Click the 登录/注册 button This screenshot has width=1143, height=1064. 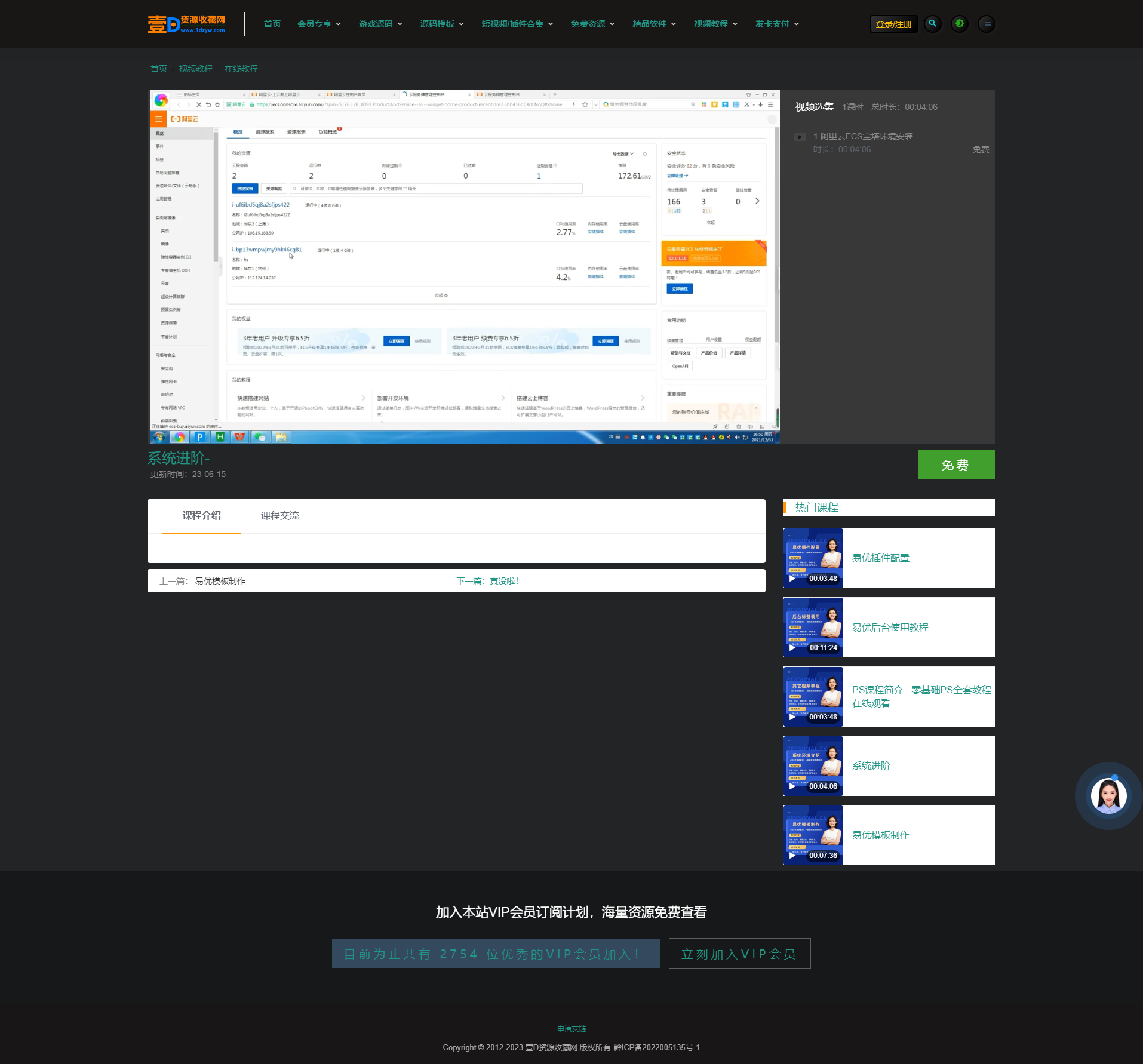[x=893, y=24]
